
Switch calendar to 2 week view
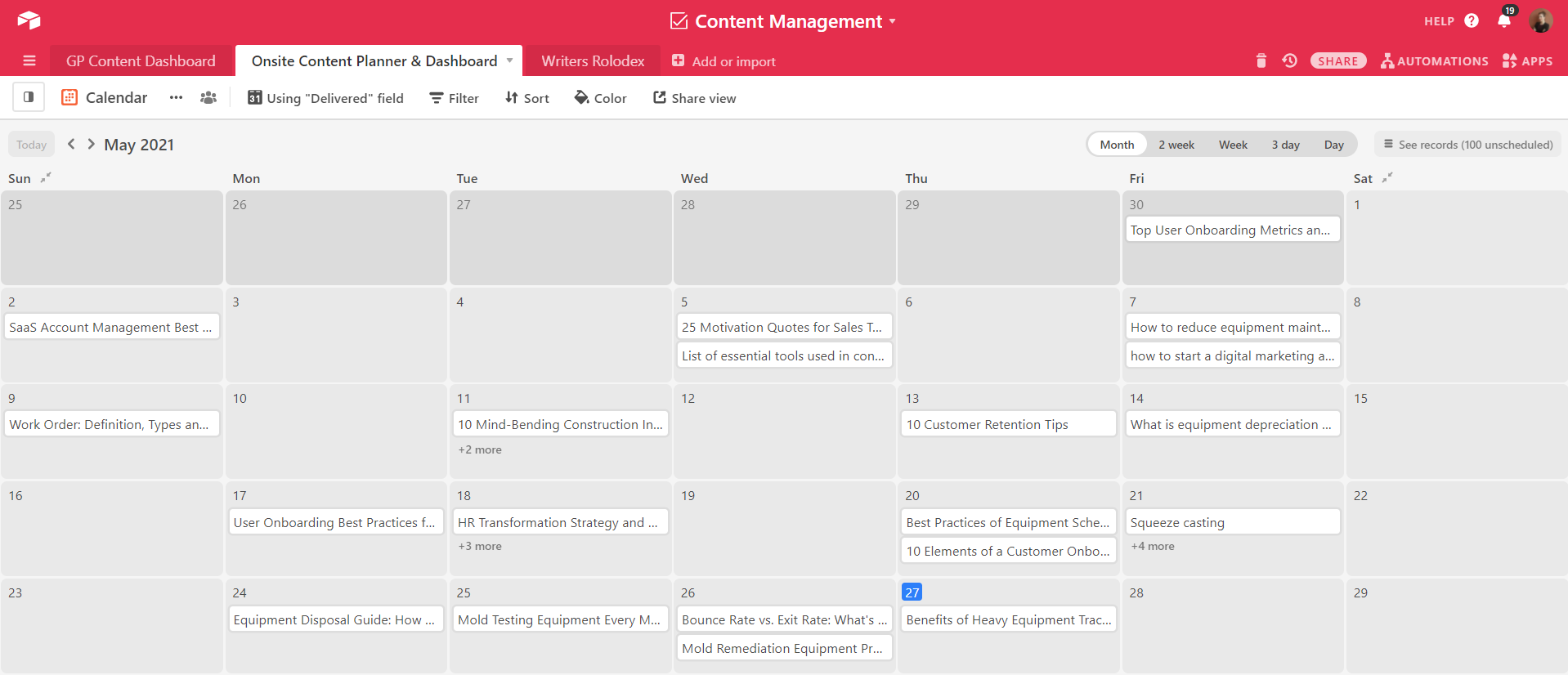point(1176,145)
